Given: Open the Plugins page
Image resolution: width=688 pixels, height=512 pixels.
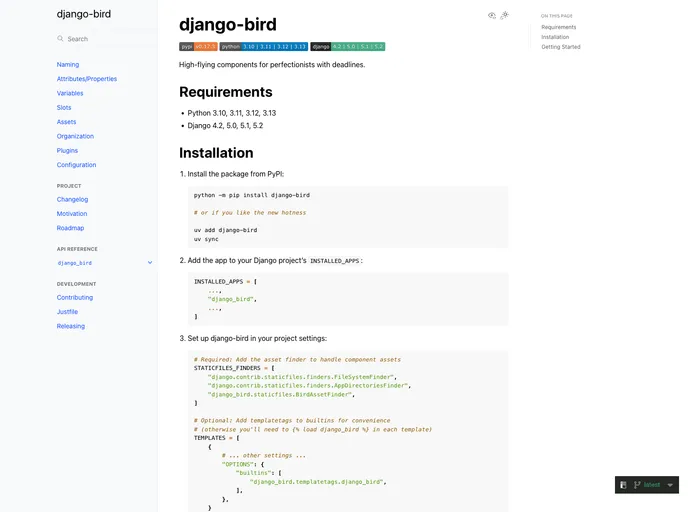Looking at the screenshot, I should point(67,150).
